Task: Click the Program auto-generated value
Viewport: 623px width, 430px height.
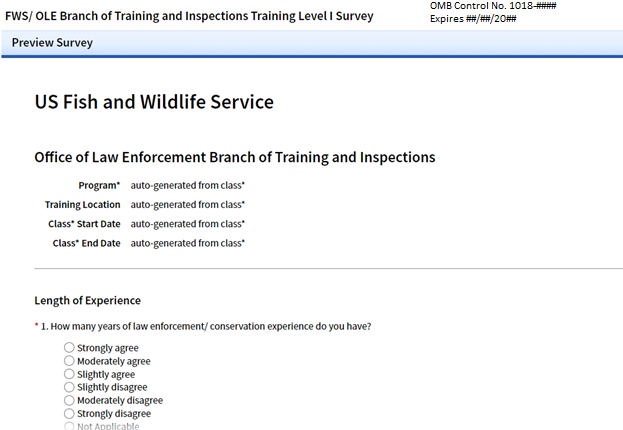Action: coord(188,186)
